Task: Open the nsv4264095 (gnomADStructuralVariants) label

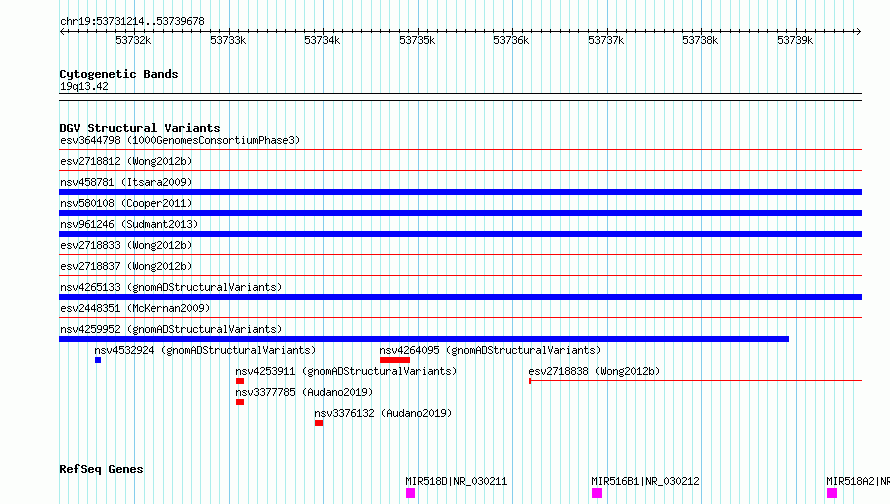Action: [x=490, y=350]
